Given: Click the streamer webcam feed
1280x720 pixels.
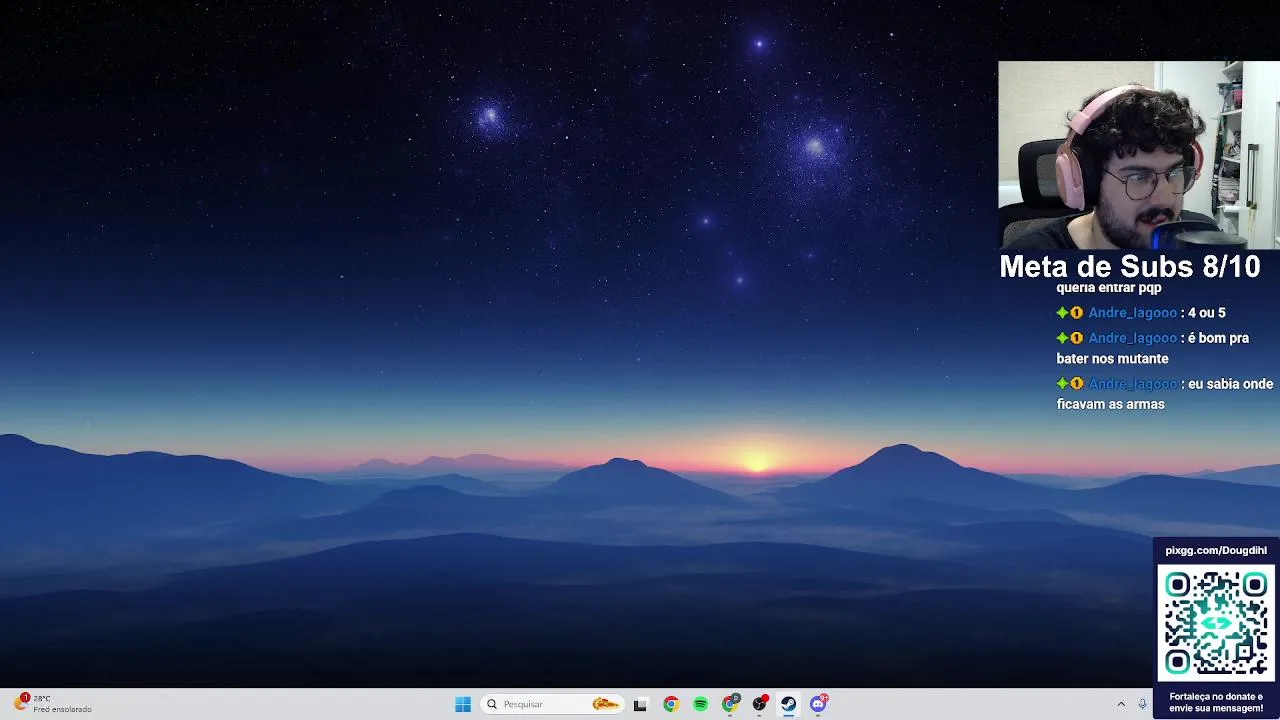Looking at the screenshot, I should 1139,155.
